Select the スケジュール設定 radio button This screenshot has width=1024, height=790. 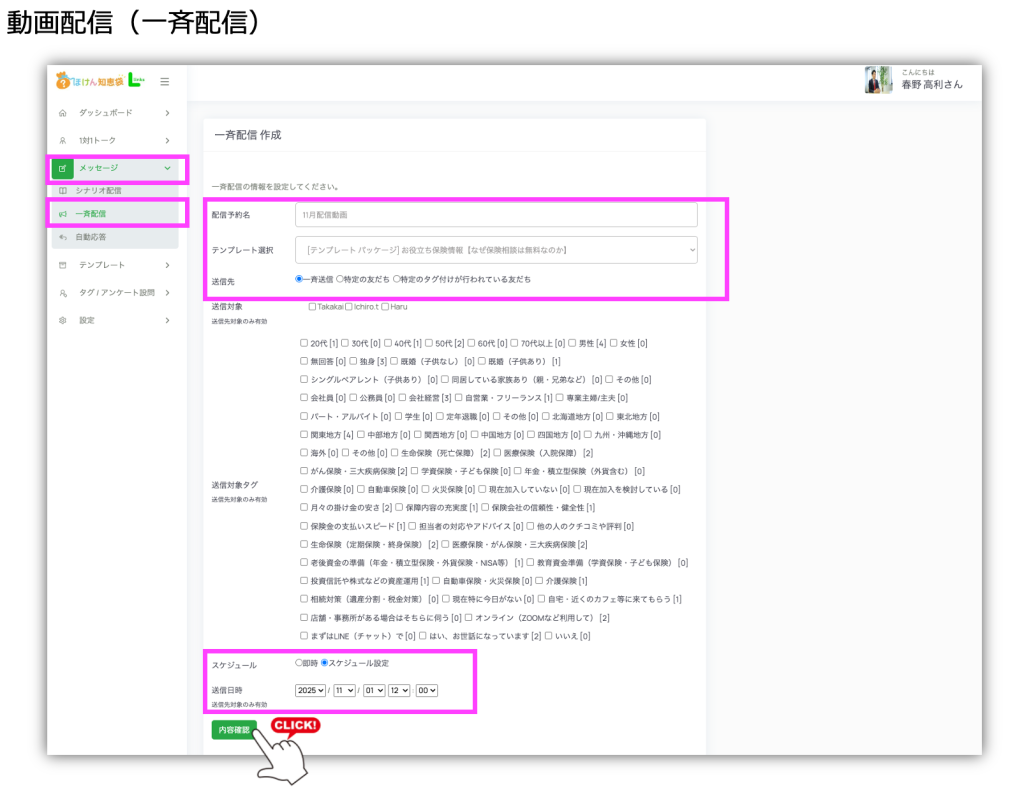(x=325, y=663)
